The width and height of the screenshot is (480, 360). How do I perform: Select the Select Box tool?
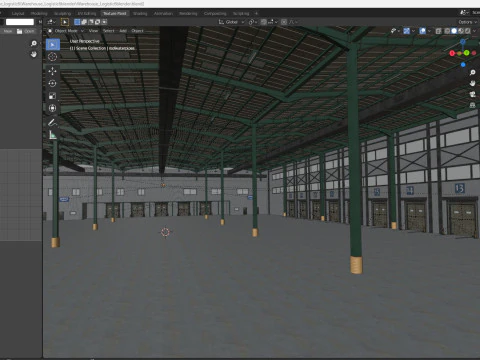click(x=52, y=44)
